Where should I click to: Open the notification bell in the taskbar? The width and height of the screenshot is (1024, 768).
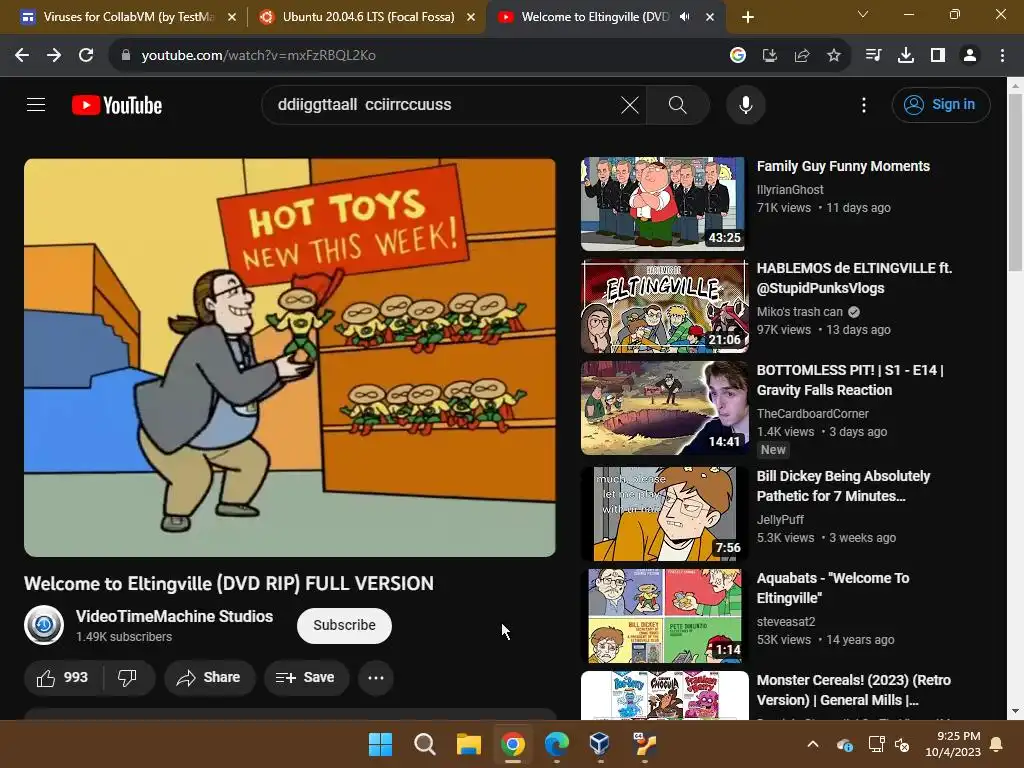click(997, 744)
